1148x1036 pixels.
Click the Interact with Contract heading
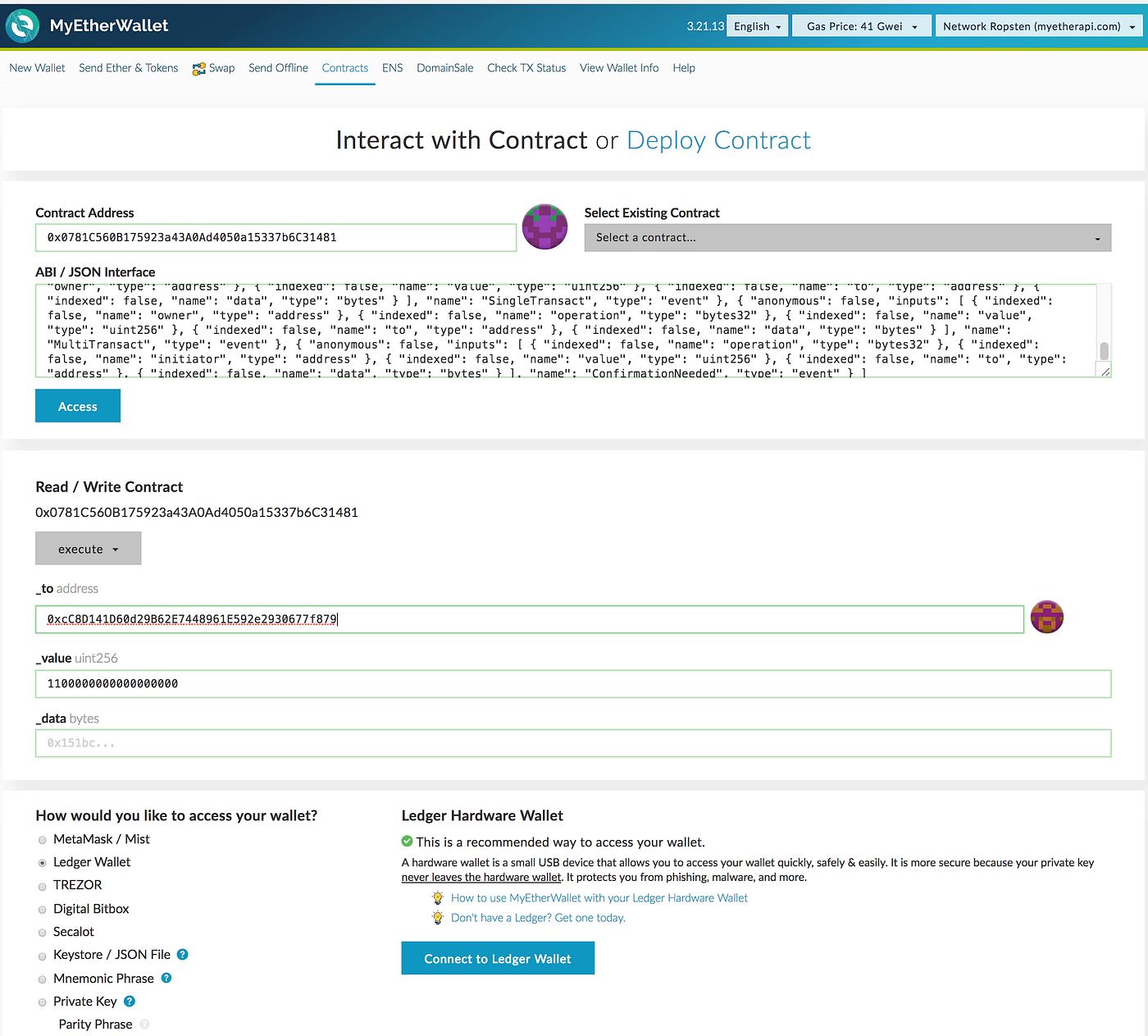click(x=462, y=140)
